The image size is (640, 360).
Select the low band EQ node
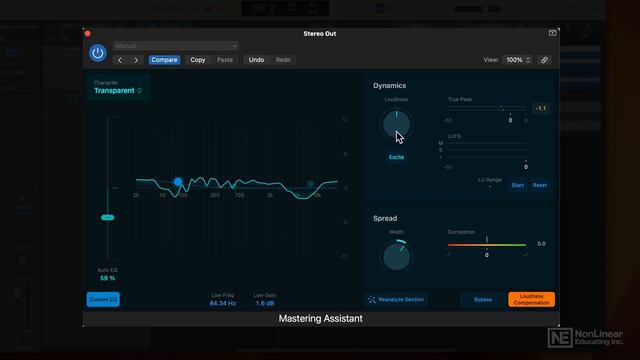click(178, 182)
